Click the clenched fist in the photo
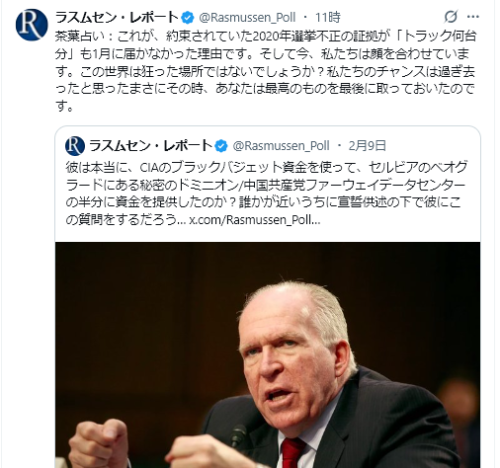The image size is (500, 468). coord(99,444)
